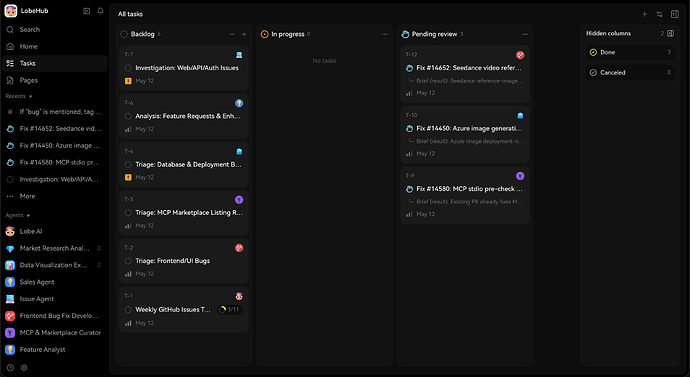Click the help icon at sidebar bottom
Viewport: 690px width, 377px height.
point(10,368)
